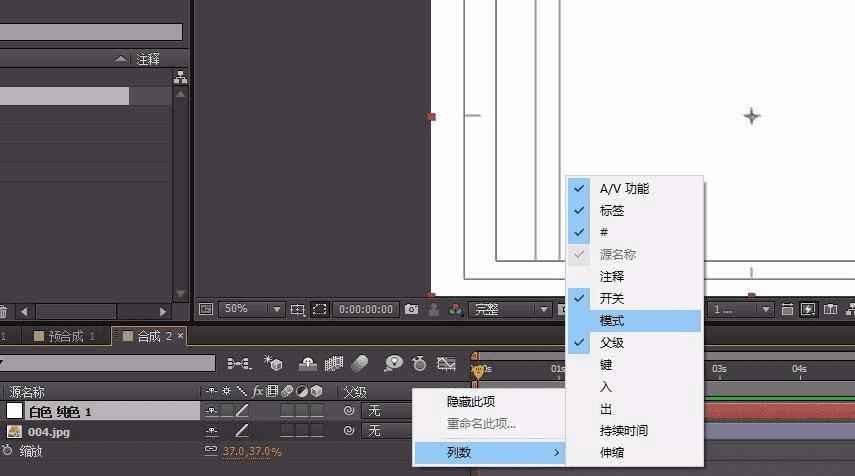
Task: Click the fx switch column header icon
Action: 257,391
